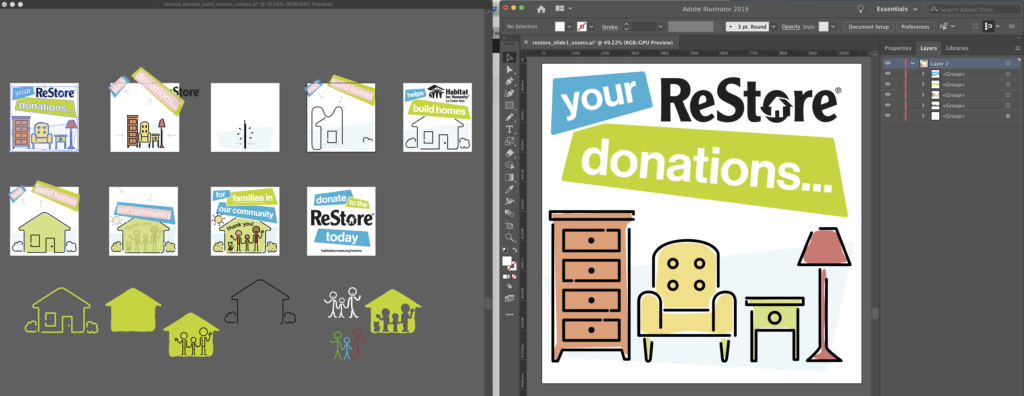This screenshot has width=1024, height=396.
Task: Select the Zoom magnifier tool
Action: point(510,237)
